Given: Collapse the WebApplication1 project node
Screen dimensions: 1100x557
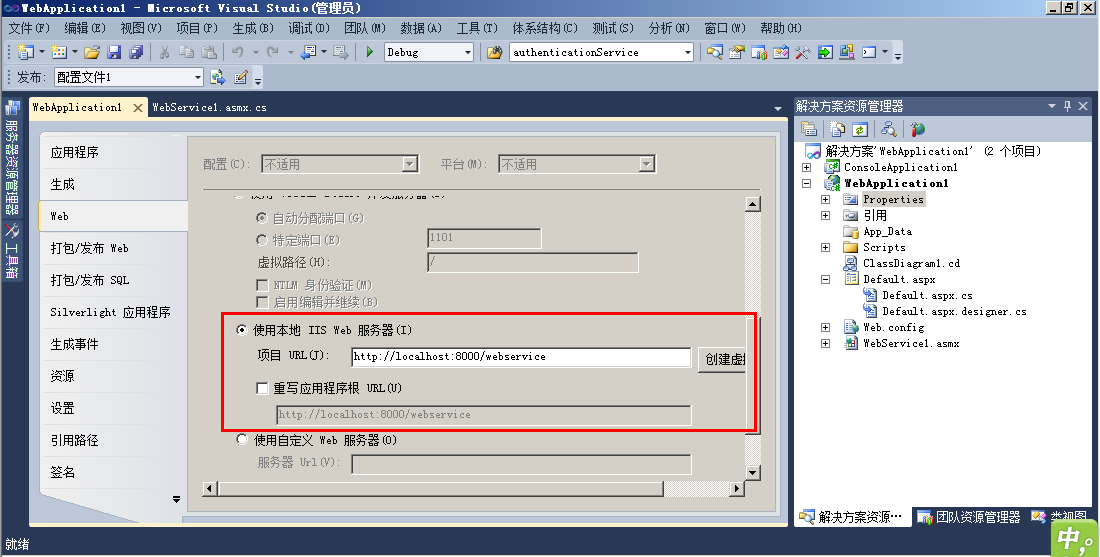Looking at the screenshot, I should point(807,183).
